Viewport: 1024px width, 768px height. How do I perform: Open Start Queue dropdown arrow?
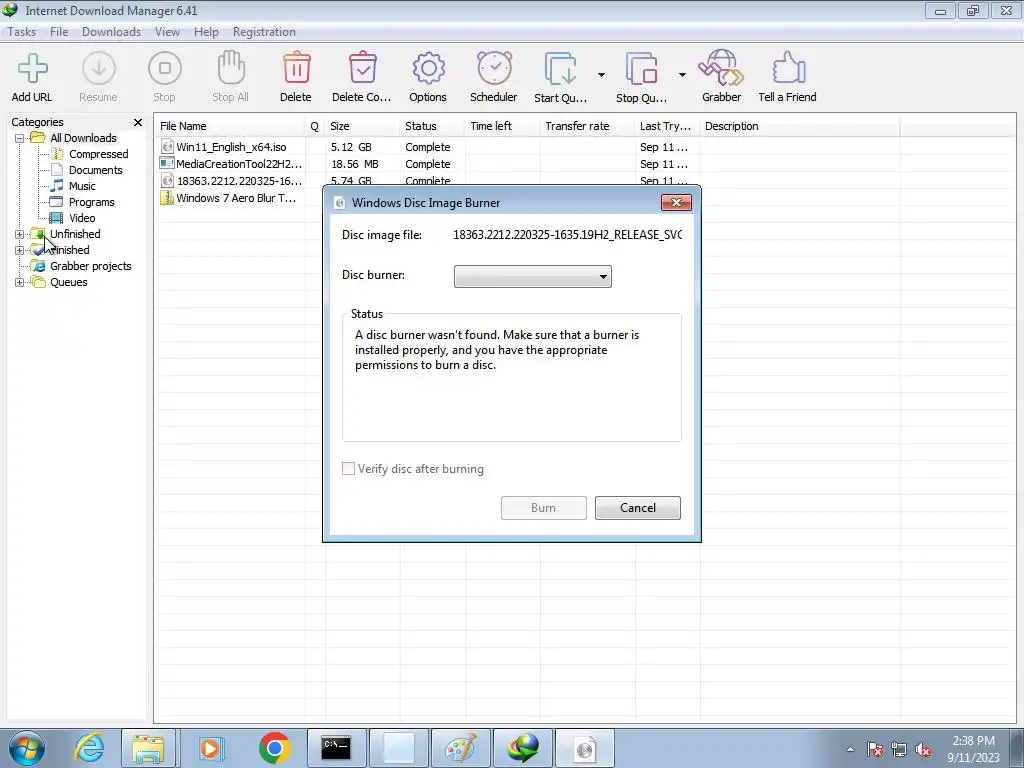(601, 75)
